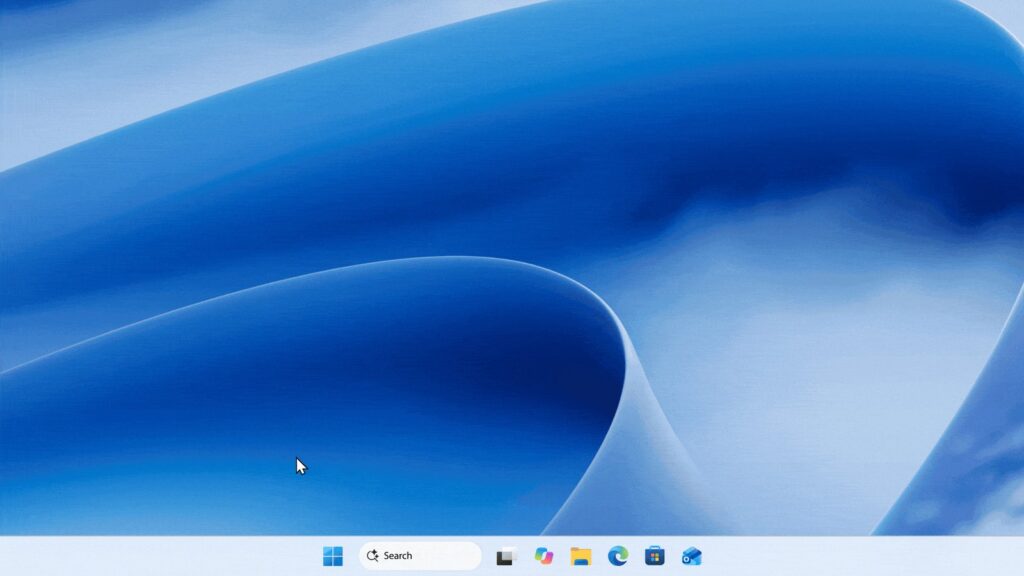The height and width of the screenshot is (576, 1024).
Task: Open File Explorer from the taskbar
Action: coord(581,556)
